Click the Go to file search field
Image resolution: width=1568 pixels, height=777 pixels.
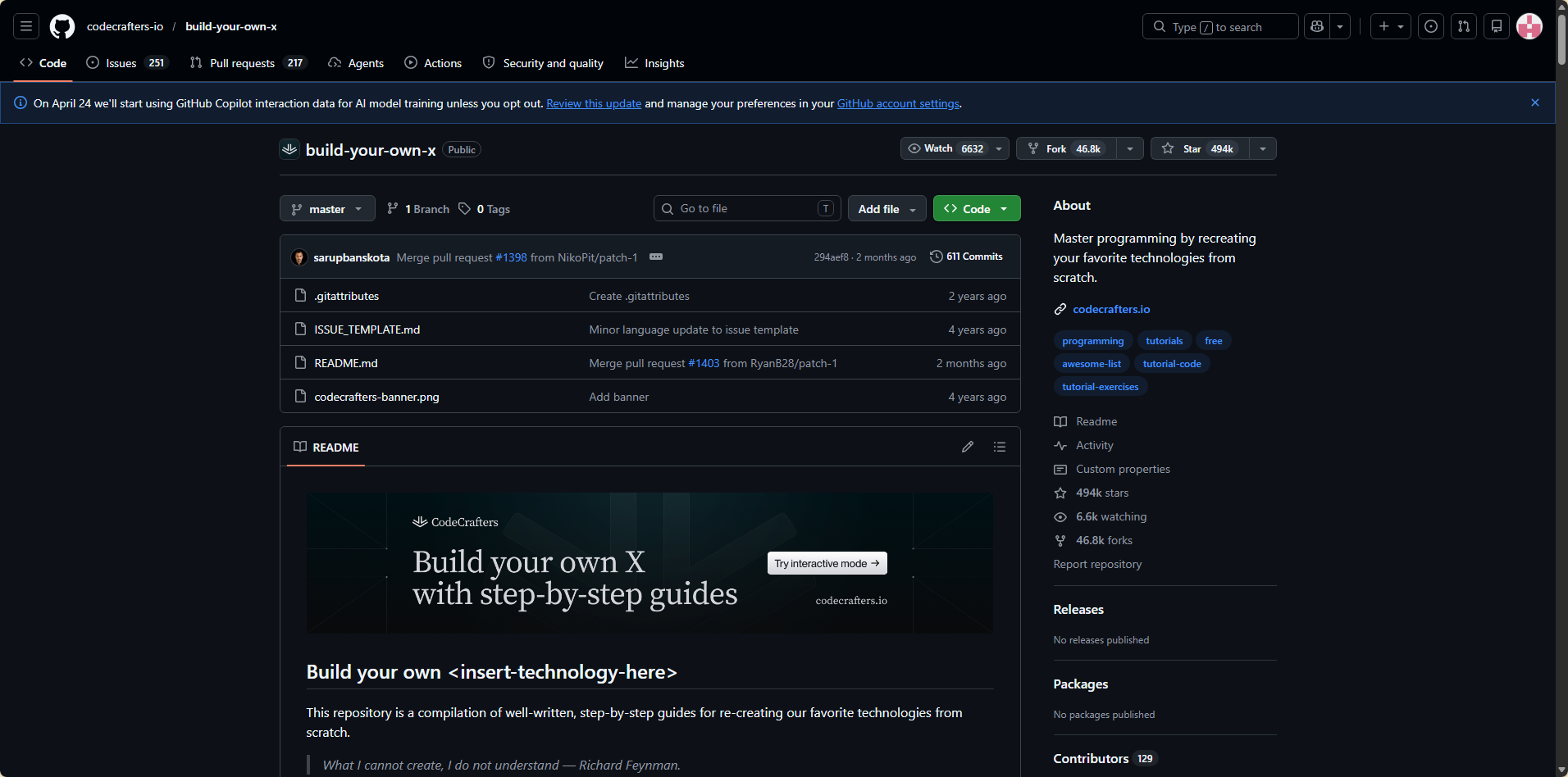pyautogui.click(x=746, y=208)
